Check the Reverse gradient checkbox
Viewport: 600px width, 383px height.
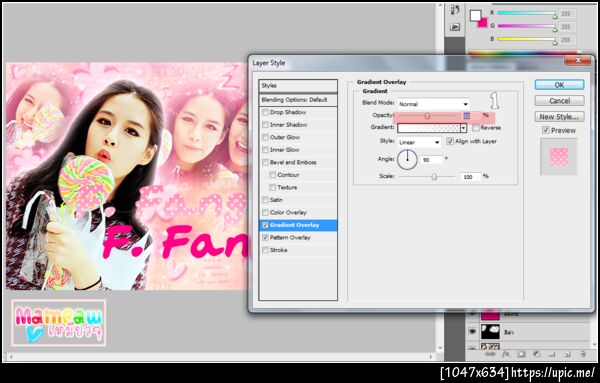pyautogui.click(x=476, y=128)
